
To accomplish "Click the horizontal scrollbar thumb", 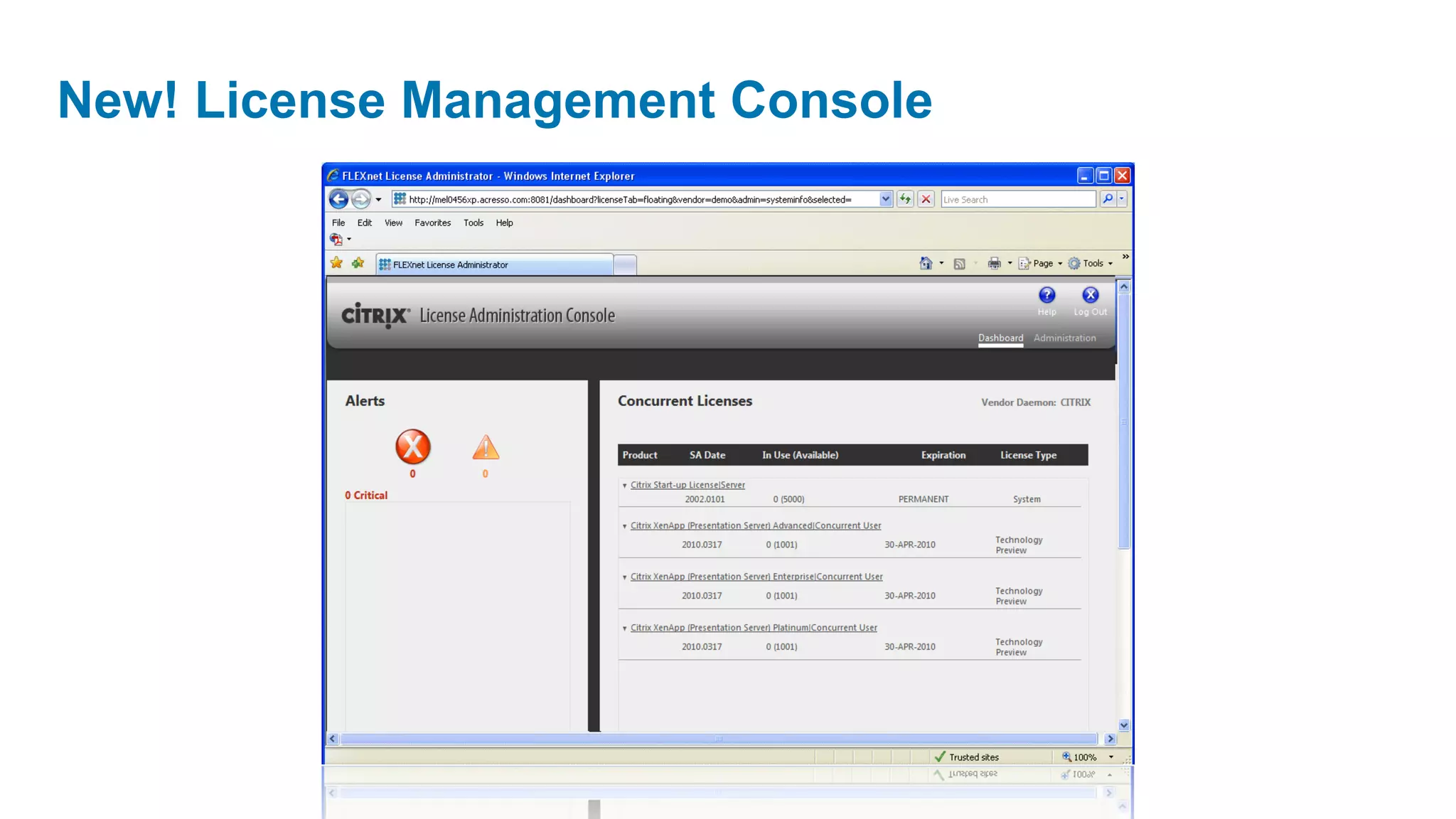I will coord(719,739).
